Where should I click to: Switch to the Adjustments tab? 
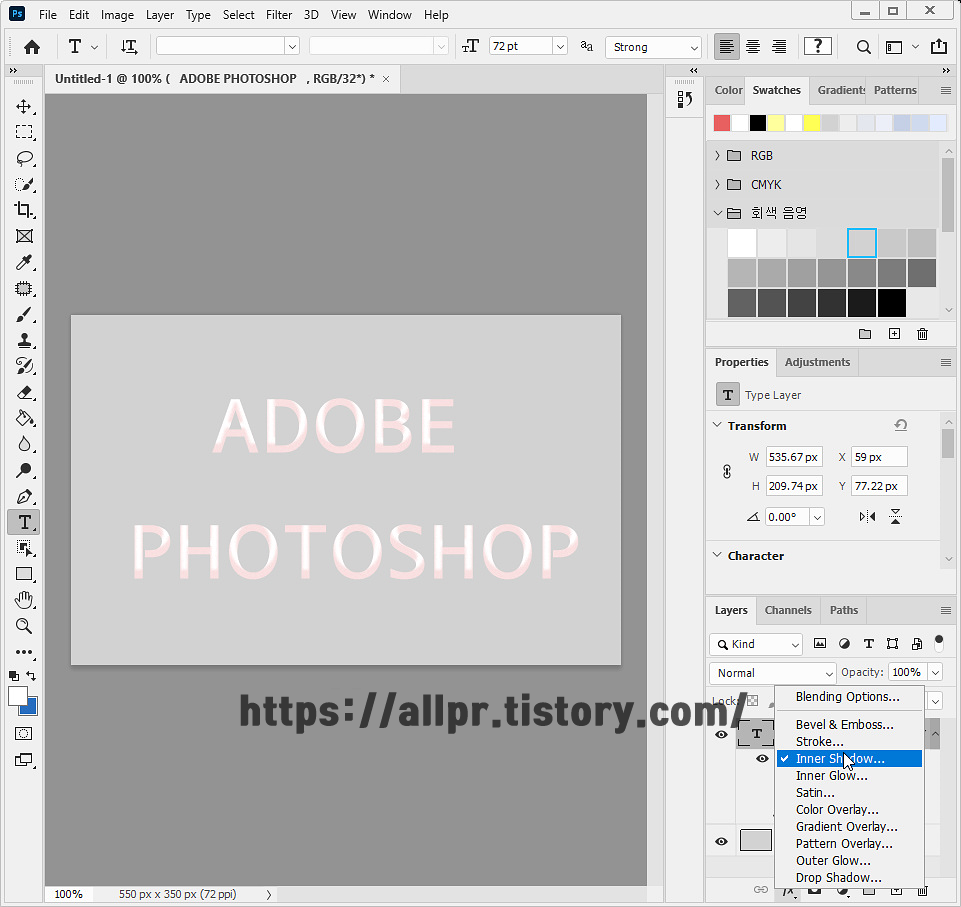click(x=817, y=362)
